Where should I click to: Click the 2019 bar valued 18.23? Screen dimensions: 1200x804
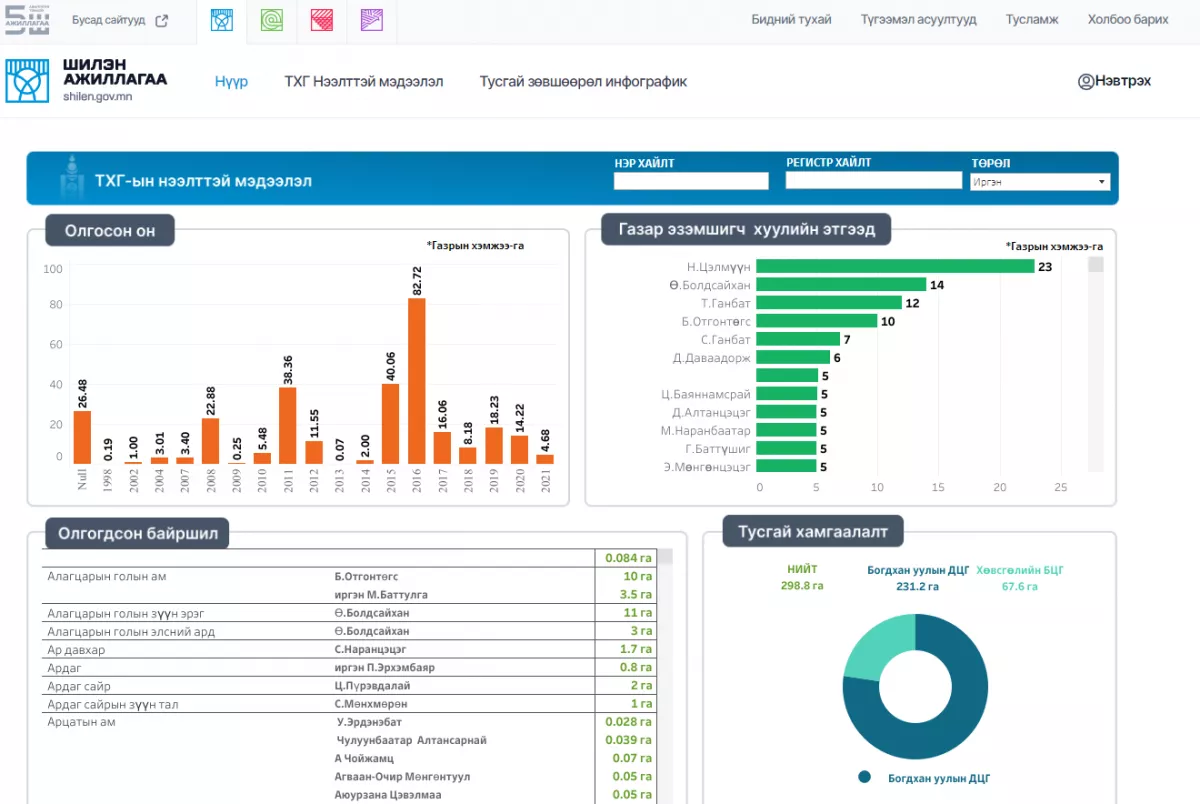(x=494, y=446)
